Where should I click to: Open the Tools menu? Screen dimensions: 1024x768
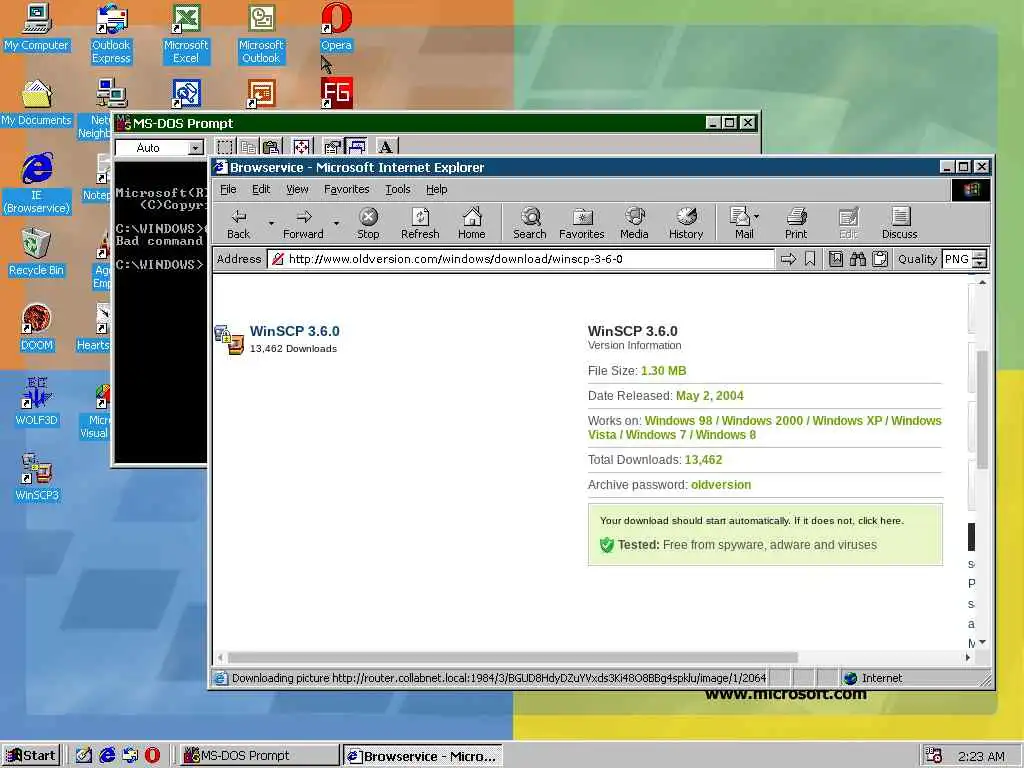point(398,189)
